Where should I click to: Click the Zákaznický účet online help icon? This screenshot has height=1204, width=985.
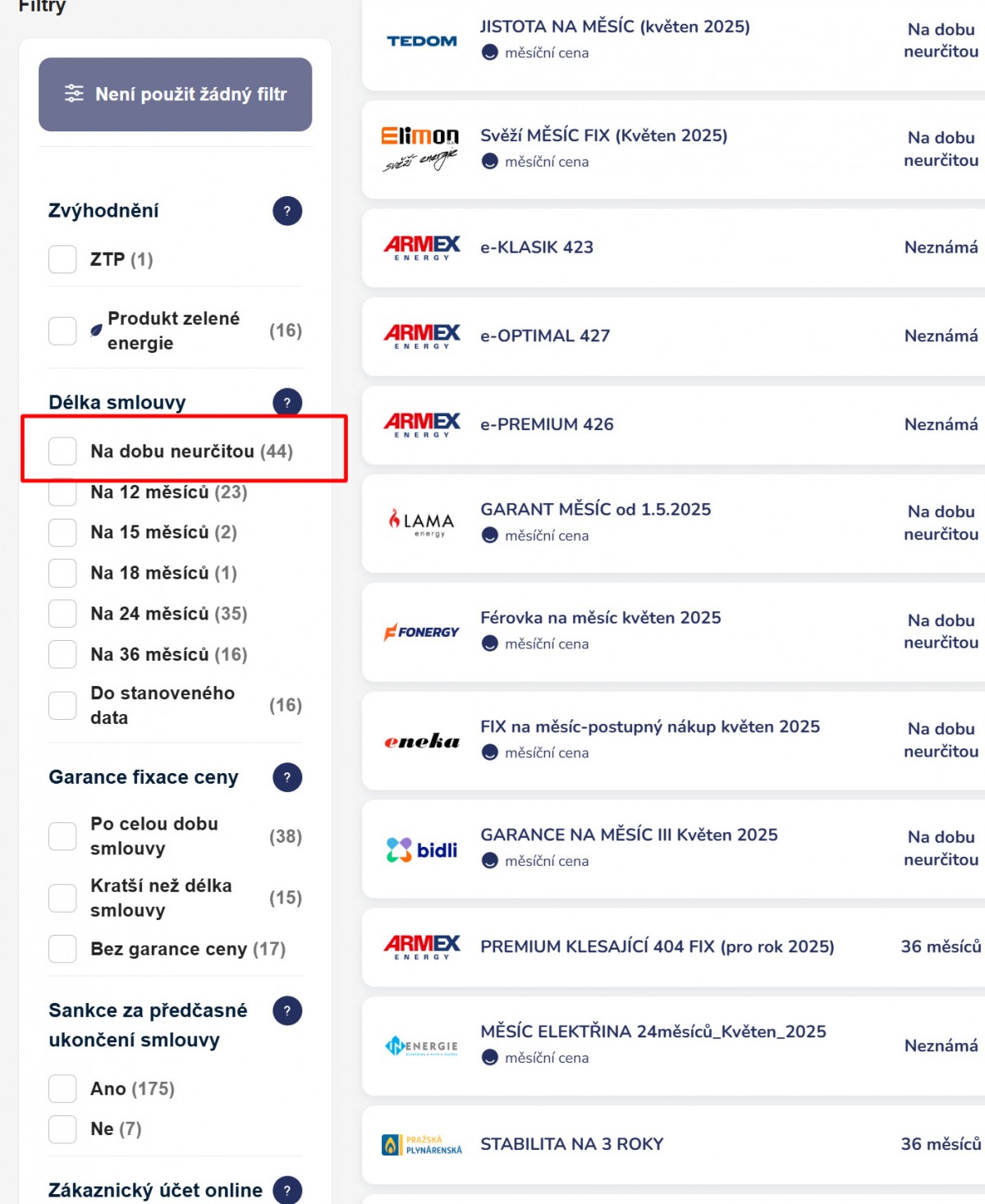point(287,1190)
